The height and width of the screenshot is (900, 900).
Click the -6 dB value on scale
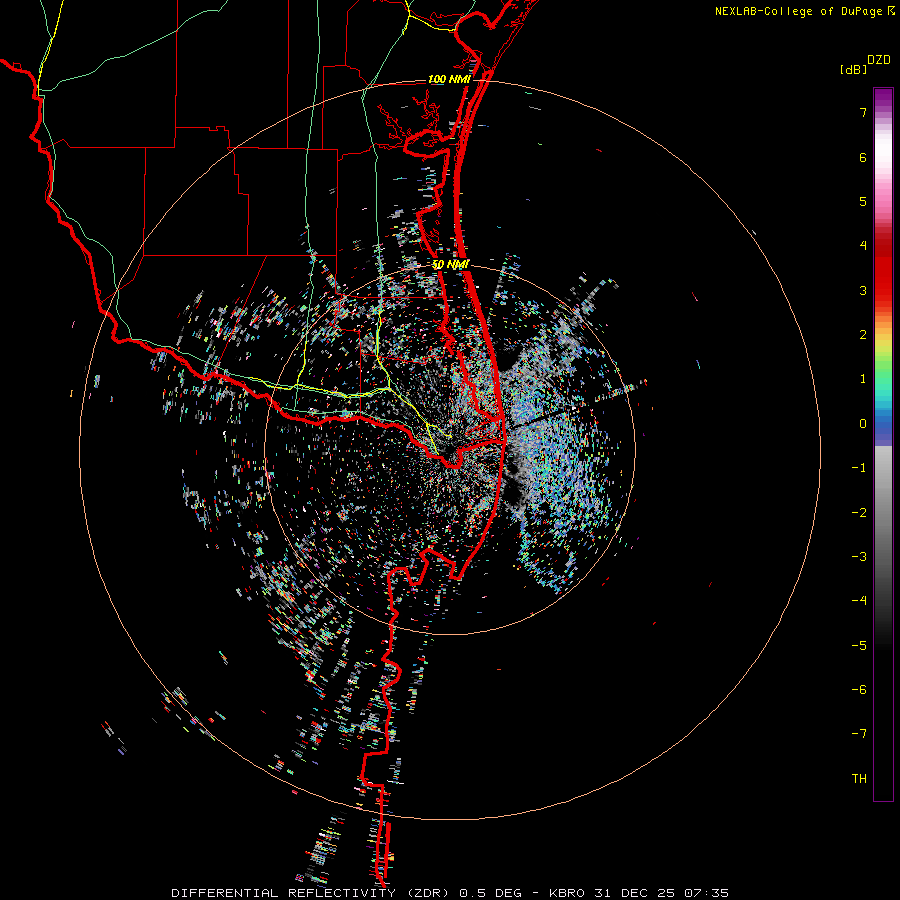pos(859,690)
